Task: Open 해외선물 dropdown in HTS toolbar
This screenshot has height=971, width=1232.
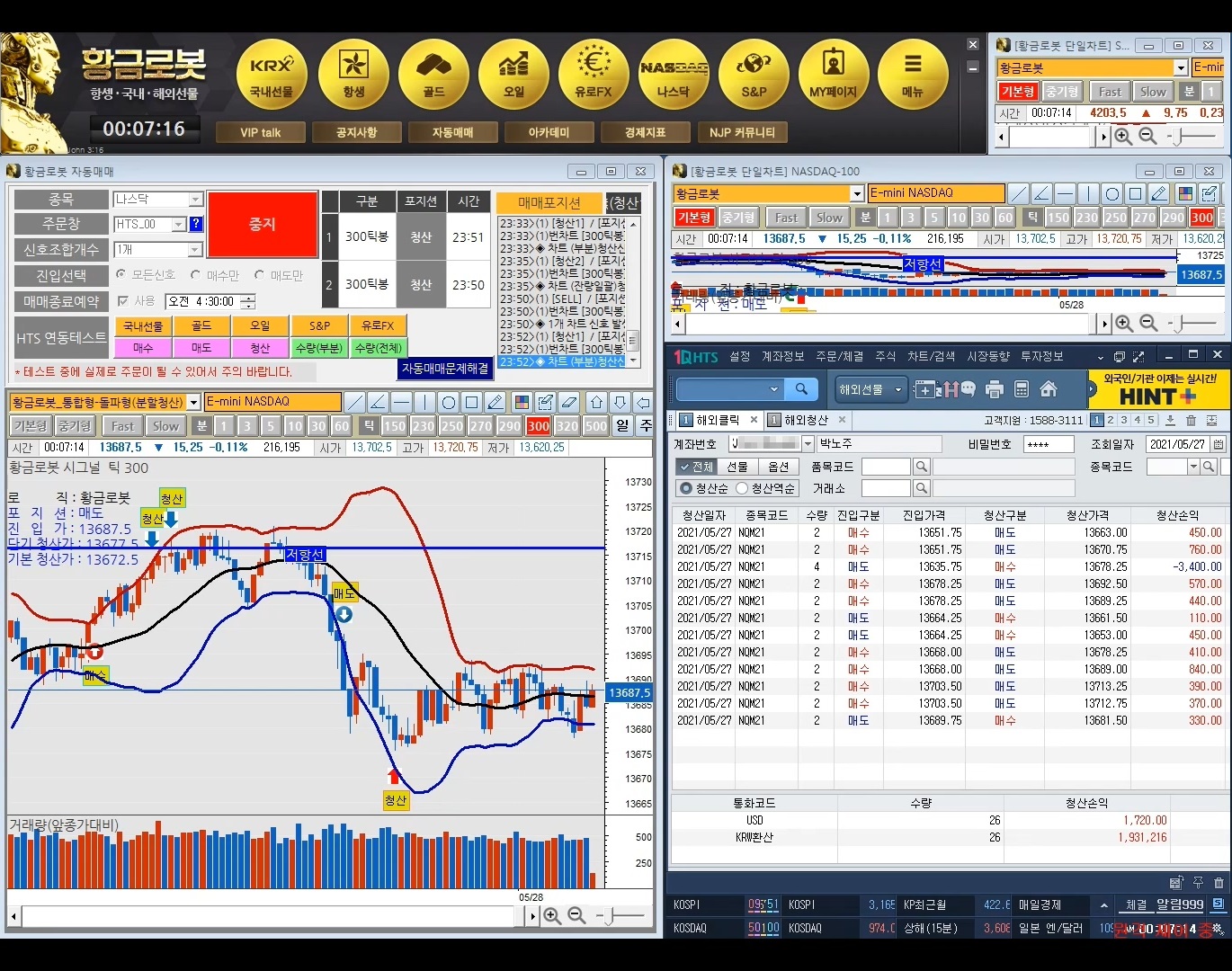Action: click(871, 389)
